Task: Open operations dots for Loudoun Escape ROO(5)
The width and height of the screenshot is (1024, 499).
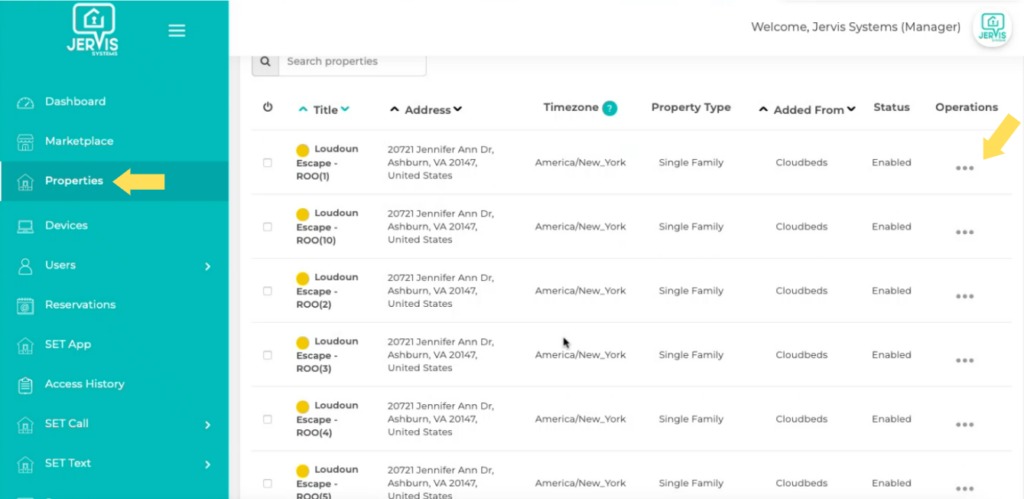Action: coord(965,488)
